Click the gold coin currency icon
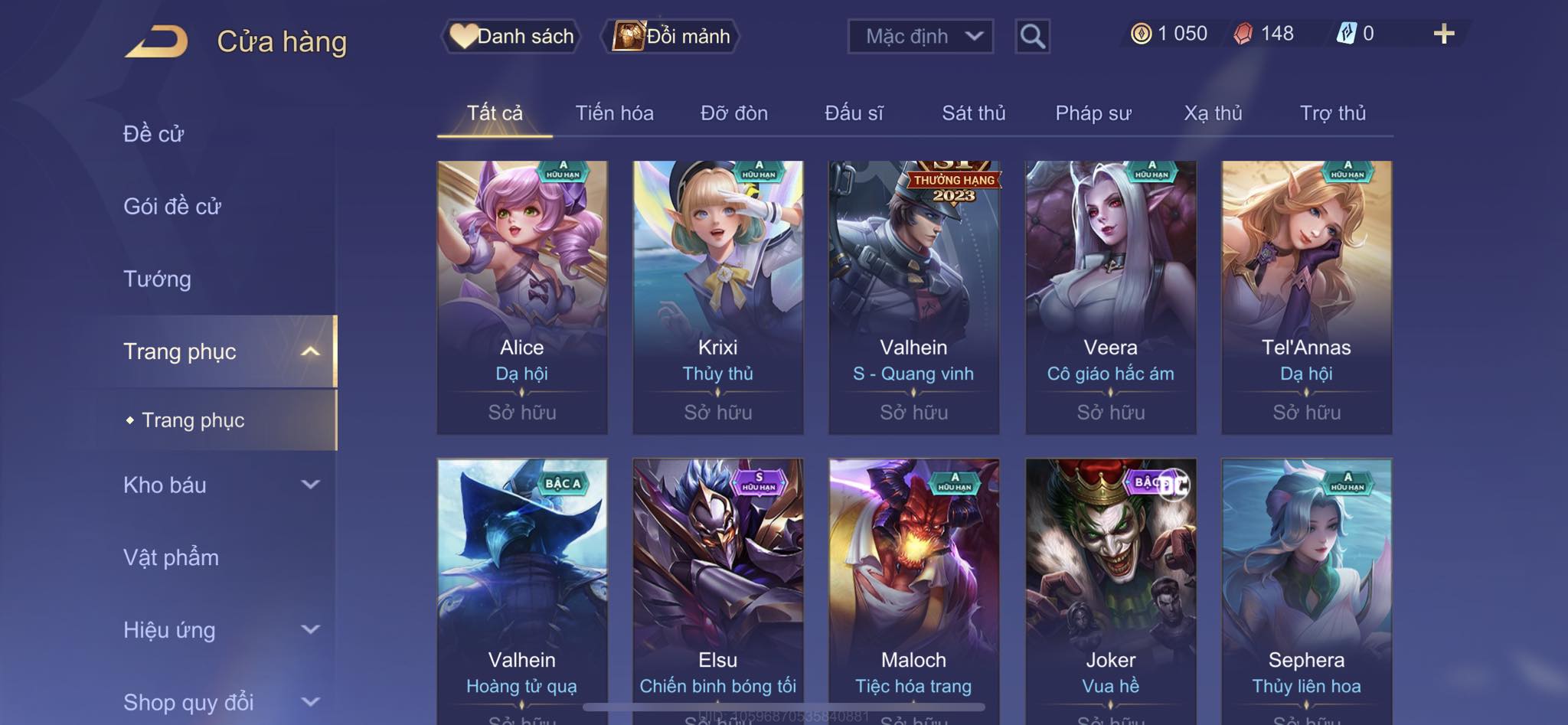Screen dimensions: 1568x725 coord(1141,34)
